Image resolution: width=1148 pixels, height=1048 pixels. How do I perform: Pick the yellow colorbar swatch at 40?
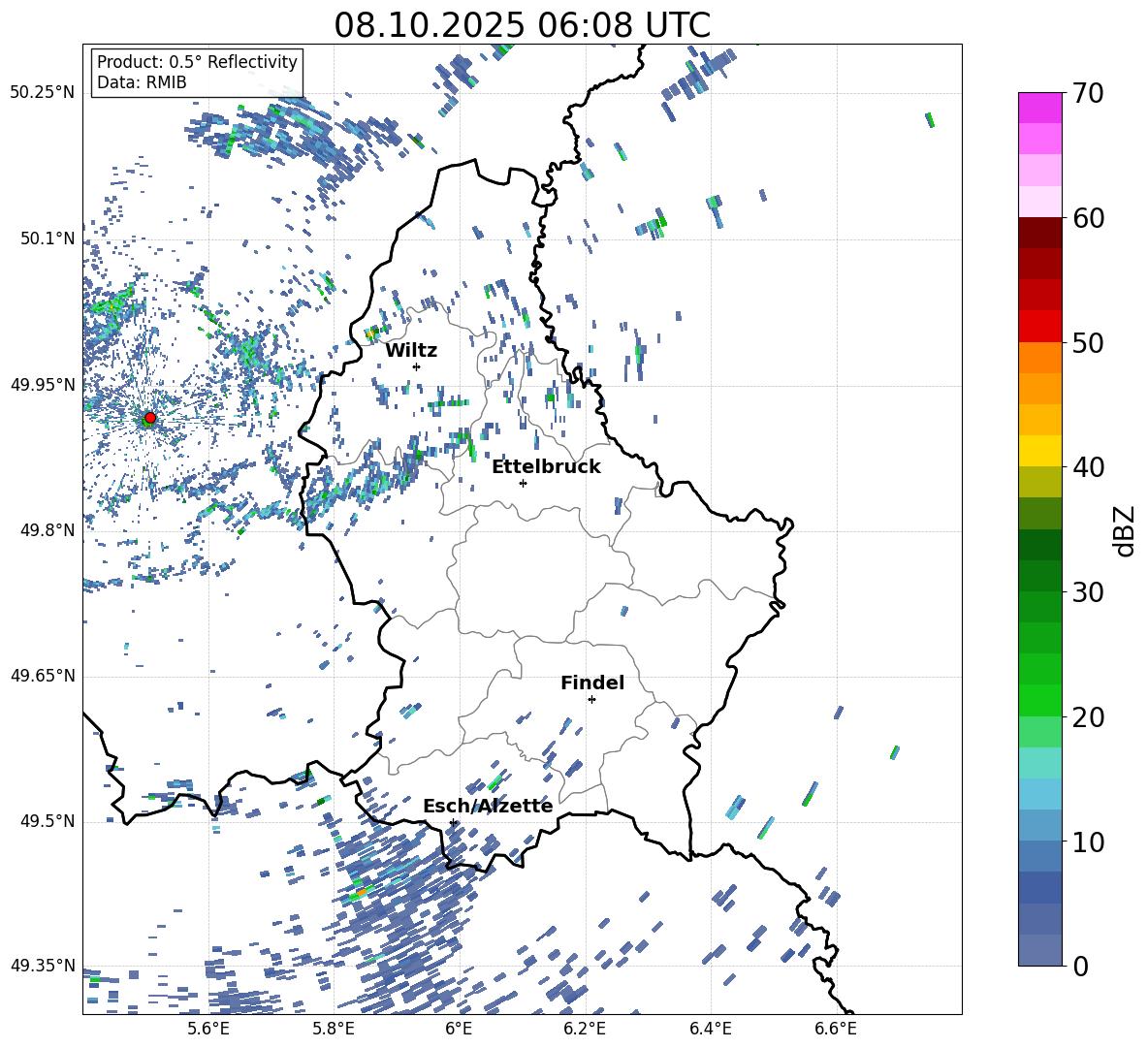pos(1039,451)
